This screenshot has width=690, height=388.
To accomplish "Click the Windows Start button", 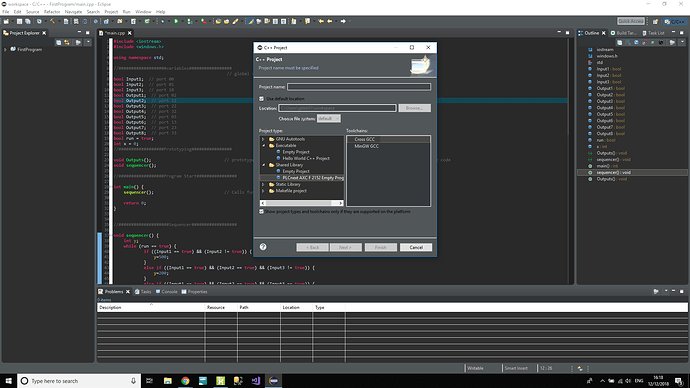I will tap(8, 381).
